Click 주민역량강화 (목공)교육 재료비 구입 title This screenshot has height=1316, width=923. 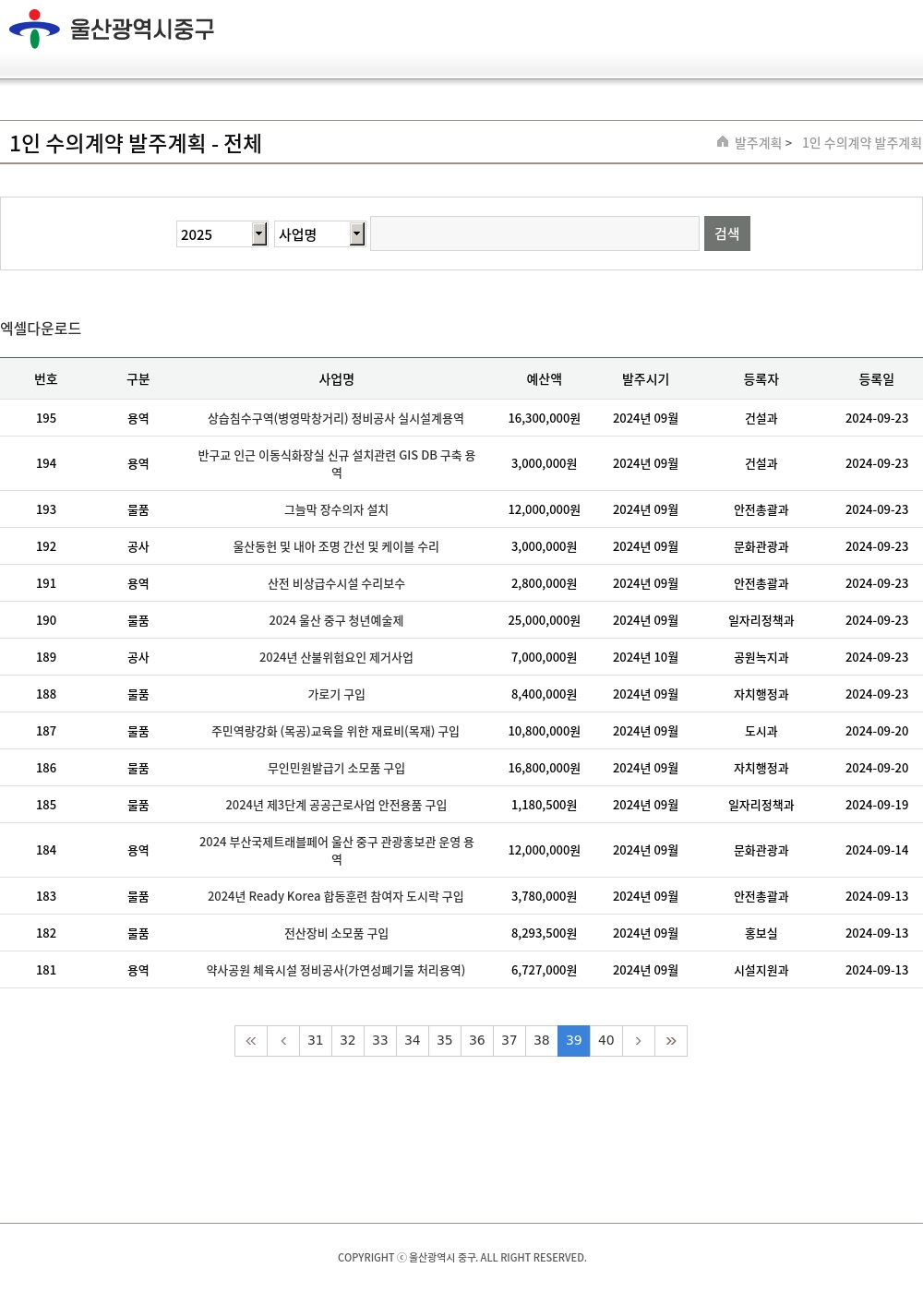[x=336, y=732]
